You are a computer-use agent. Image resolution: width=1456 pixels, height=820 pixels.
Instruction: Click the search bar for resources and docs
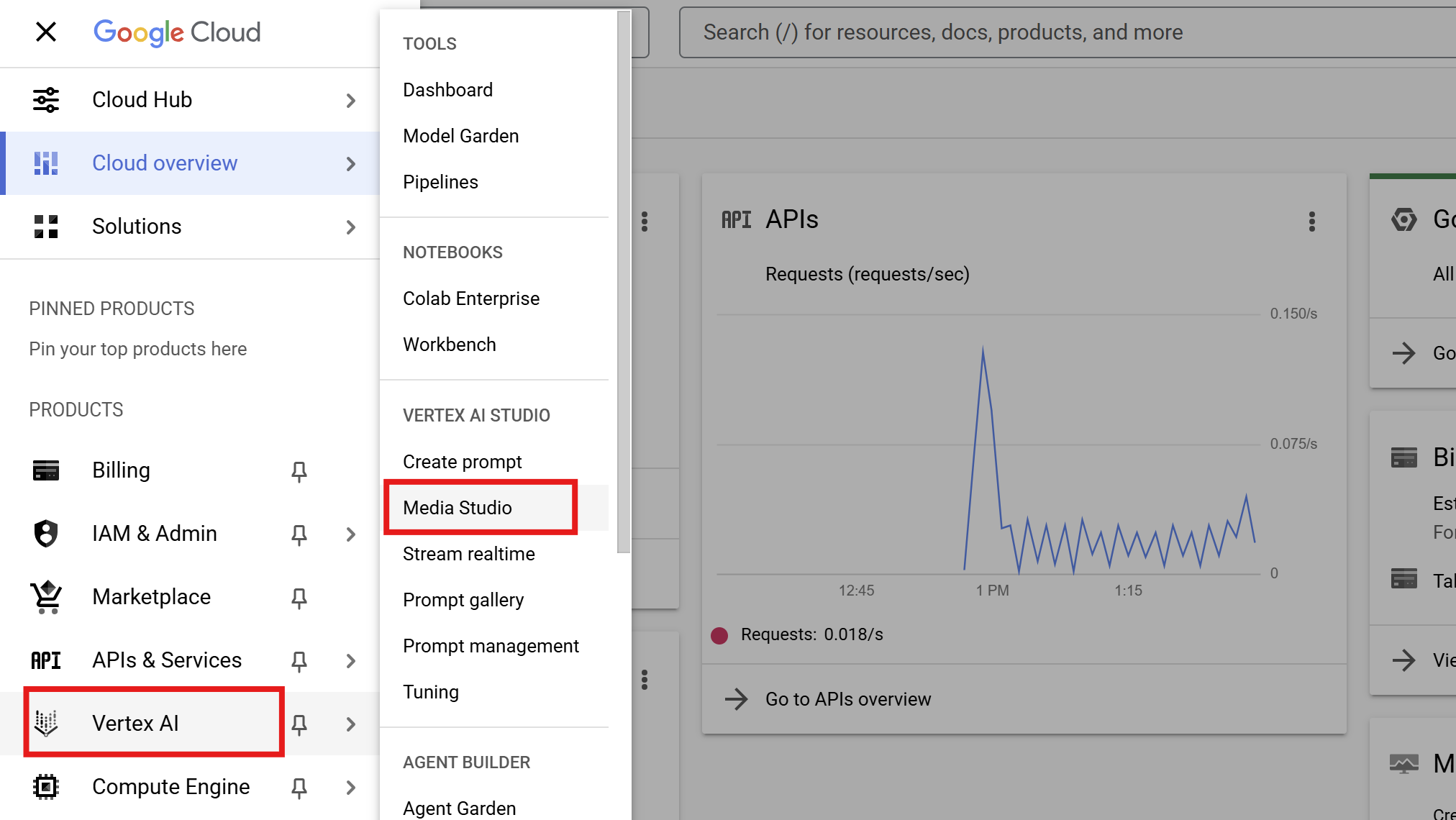tap(1068, 32)
